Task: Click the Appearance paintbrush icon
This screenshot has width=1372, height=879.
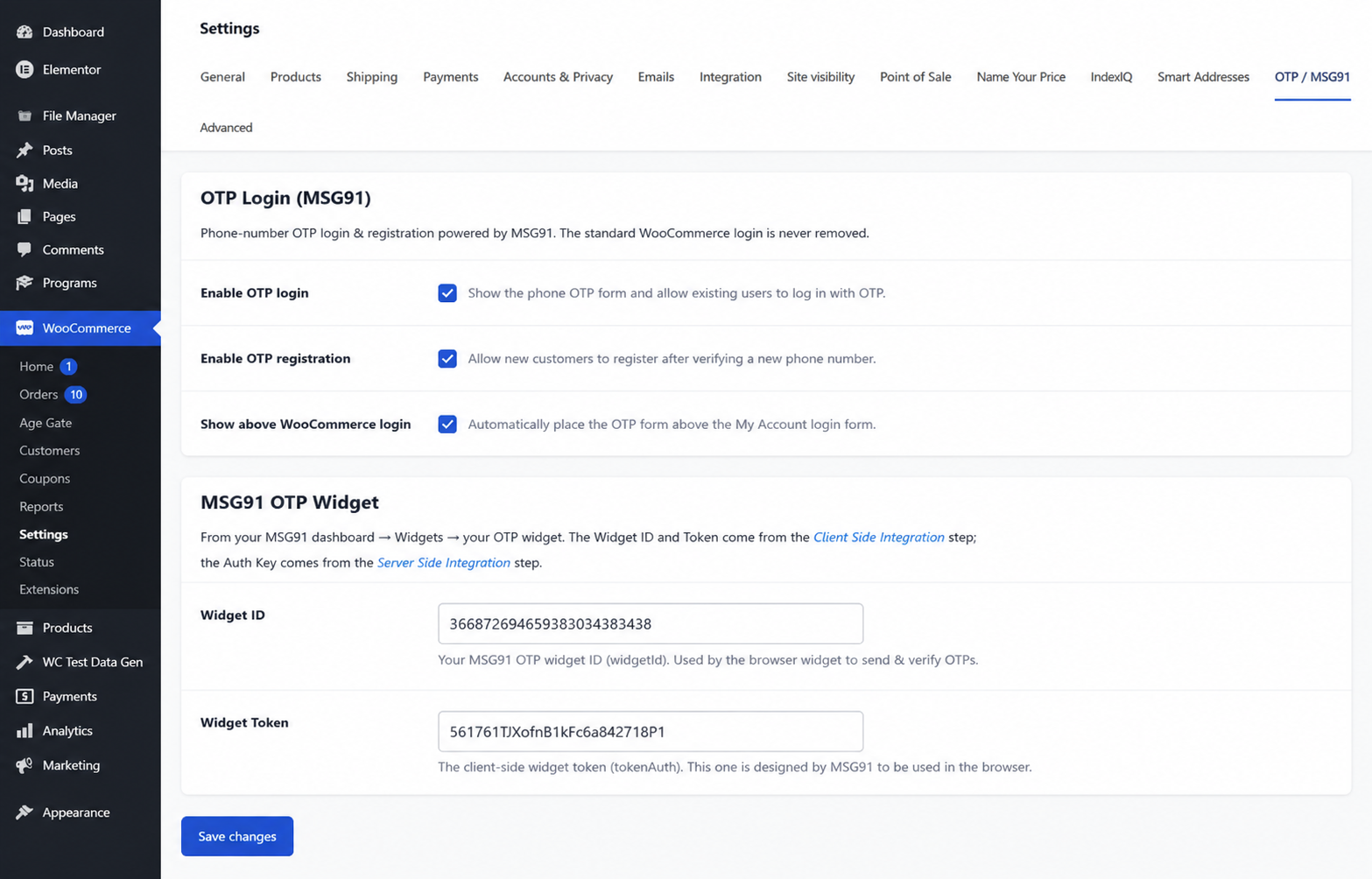Action: (x=25, y=812)
